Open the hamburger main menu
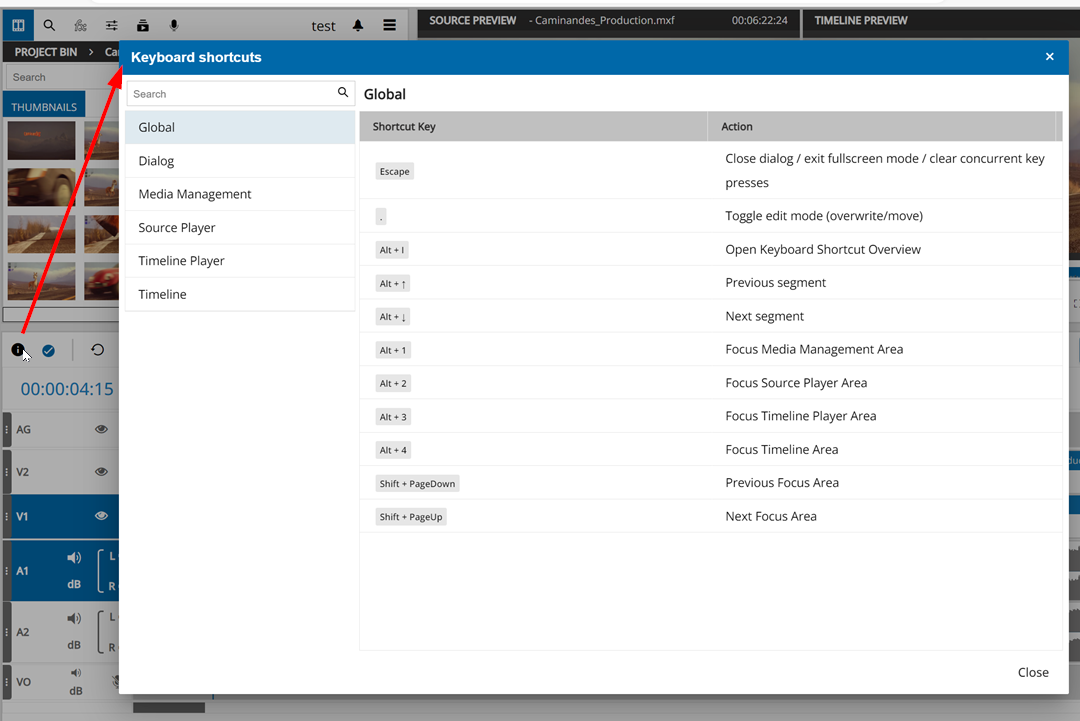This screenshot has height=721, width=1080. point(389,26)
